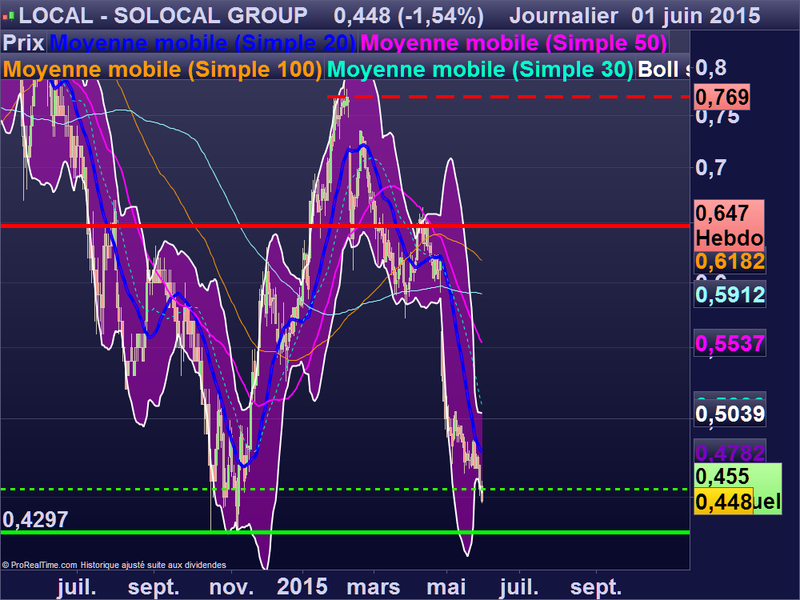Select the Prix indicator label
Image resolution: width=800 pixels, height=600 pixels.
pos(23,43)
